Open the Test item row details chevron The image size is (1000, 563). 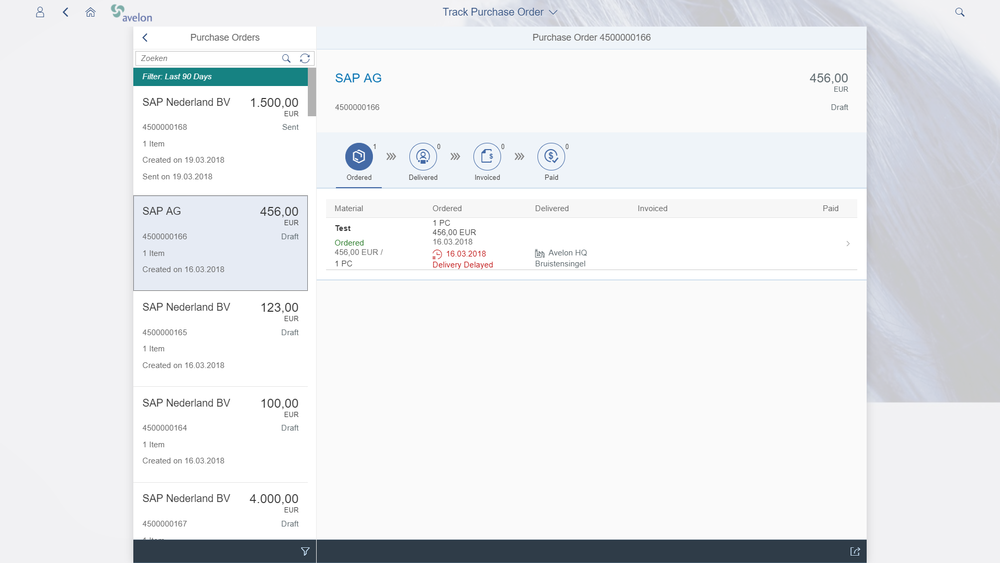pyautogui.click(x=848, y=244)
